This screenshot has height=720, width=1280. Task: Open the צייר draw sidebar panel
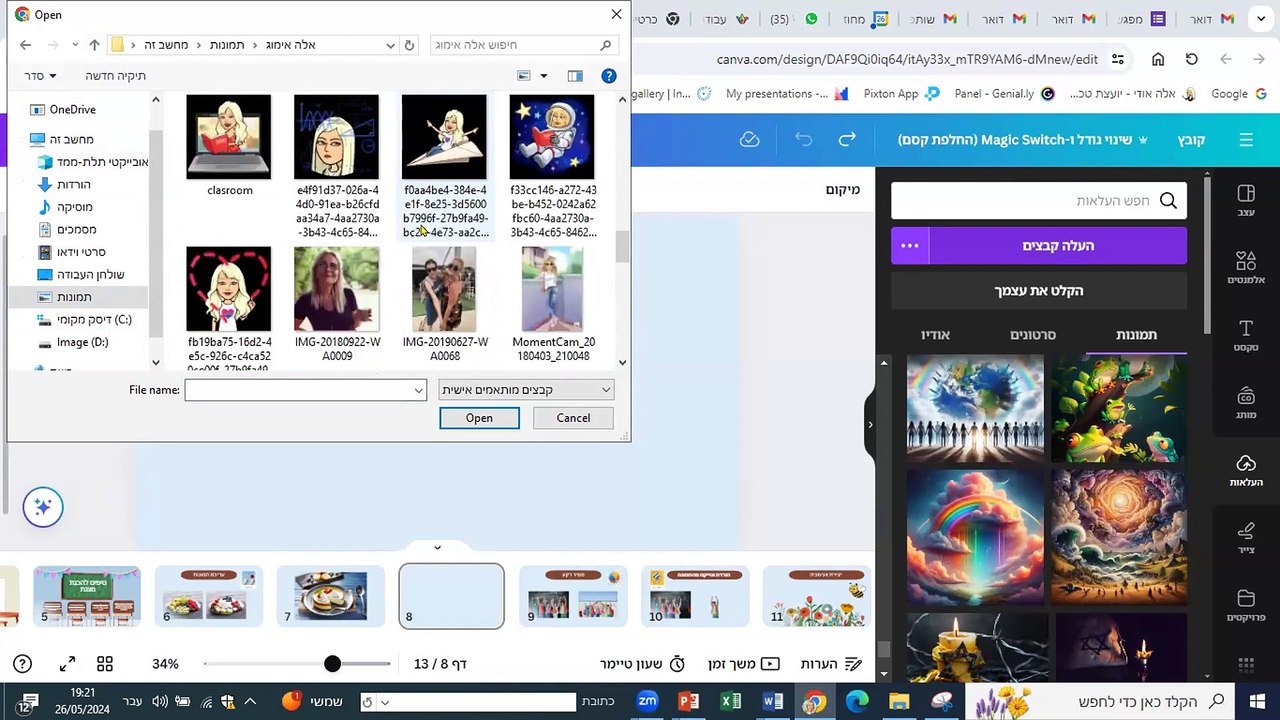coord(1246,537)
